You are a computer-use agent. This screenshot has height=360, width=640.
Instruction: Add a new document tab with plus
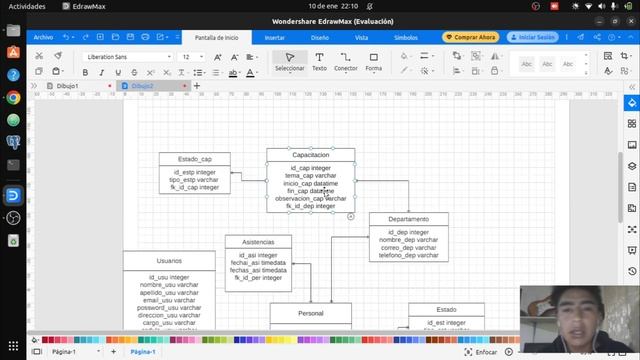tap(197, 86)
